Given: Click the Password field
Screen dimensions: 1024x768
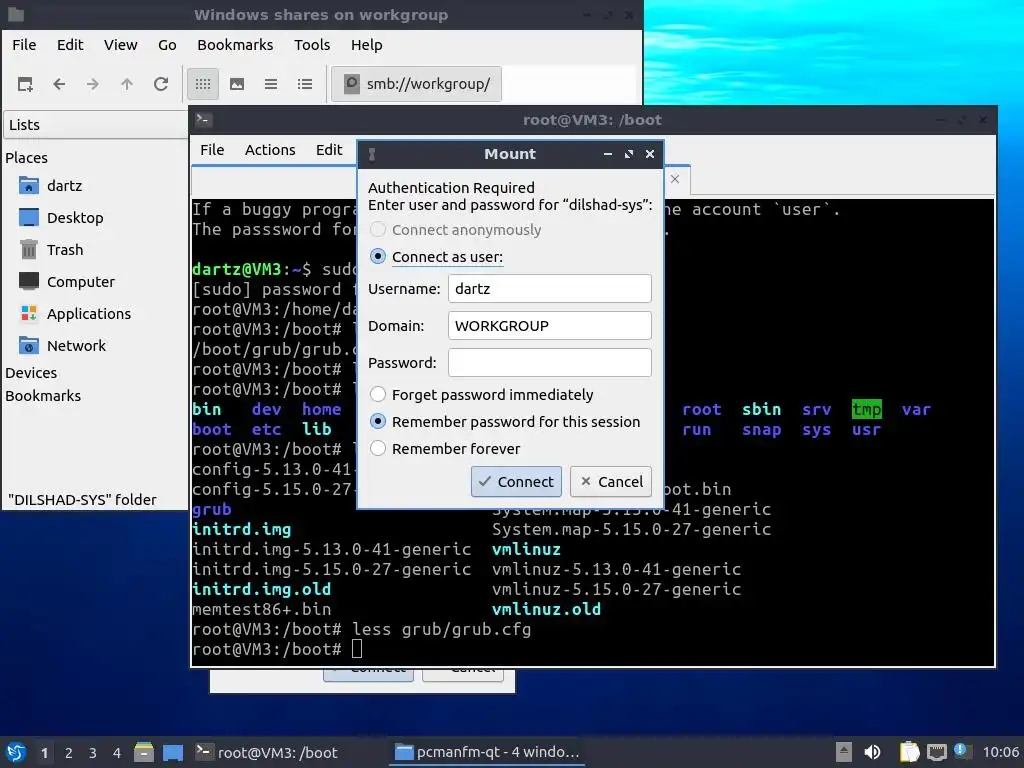Looking at the screenshot, I should (550, 363).
